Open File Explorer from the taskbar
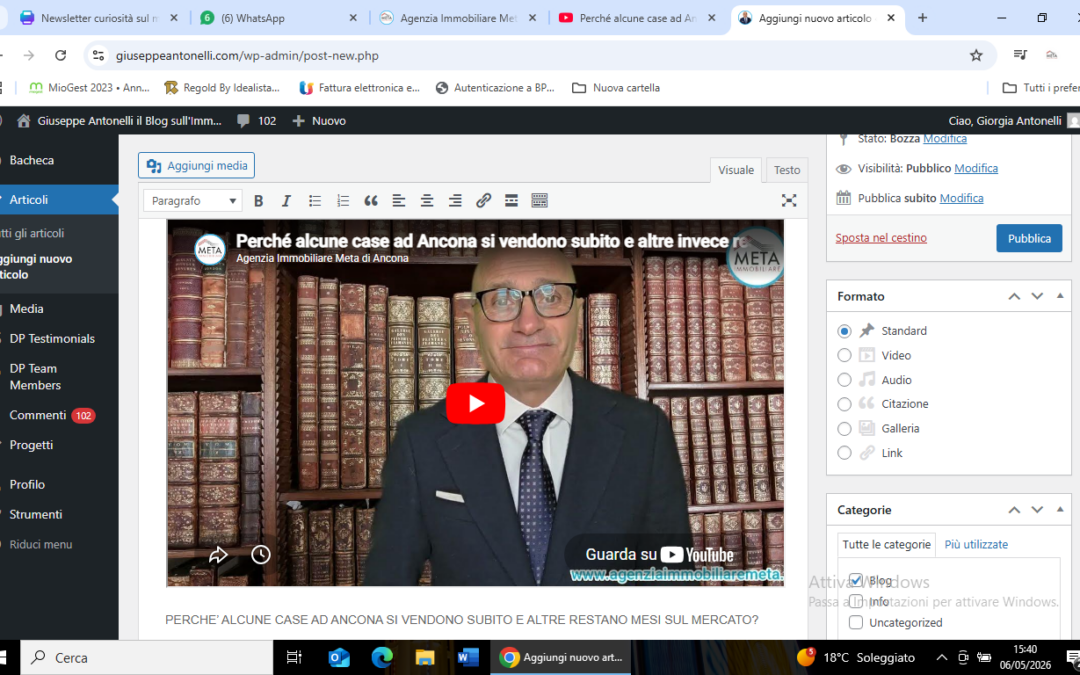Image resolution: width=1080 pixels, height=675 pixels. click(425, 658)
